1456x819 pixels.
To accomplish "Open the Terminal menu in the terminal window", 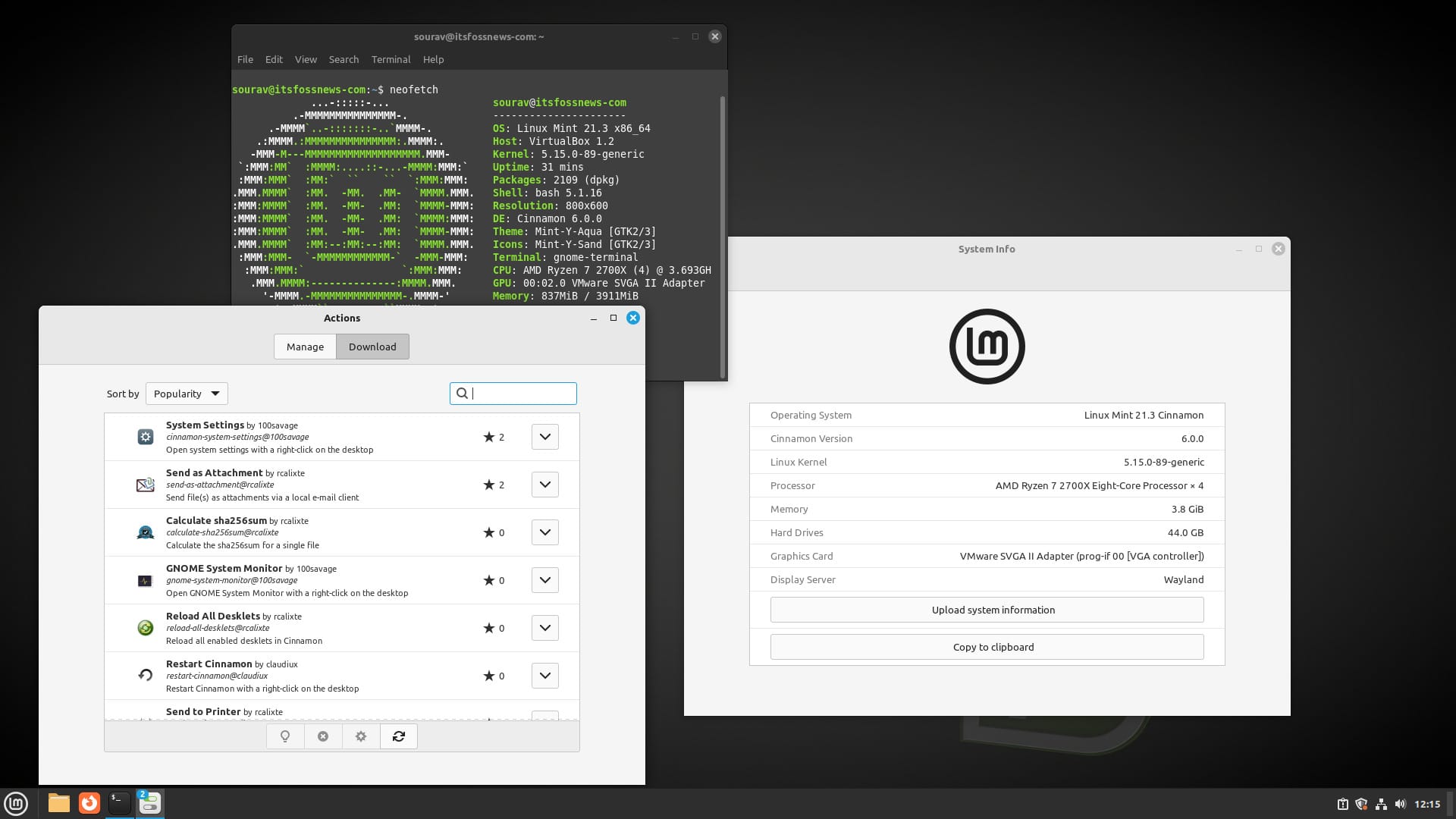I will [x=391, y=59].
